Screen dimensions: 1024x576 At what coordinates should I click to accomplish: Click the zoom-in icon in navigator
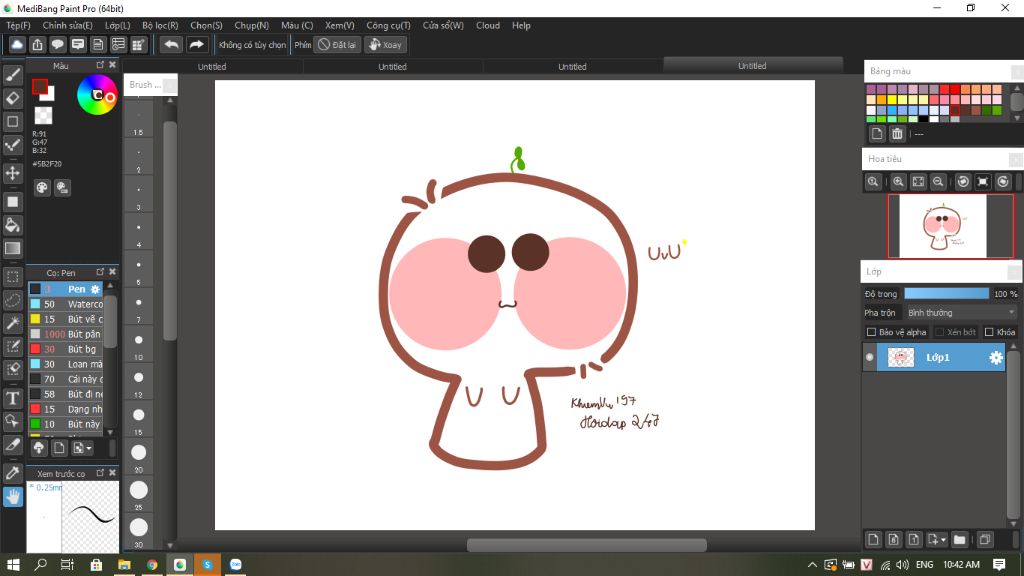pos(899,182)
